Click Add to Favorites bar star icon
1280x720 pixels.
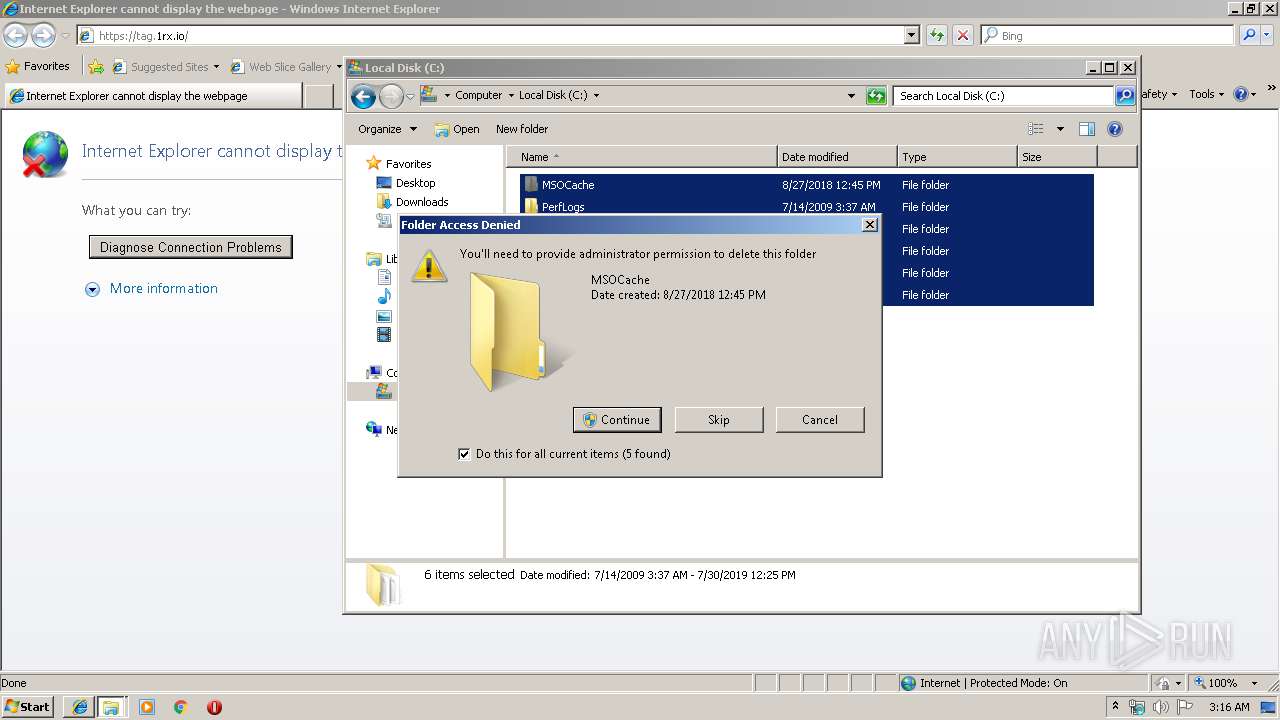coord(96,67)
